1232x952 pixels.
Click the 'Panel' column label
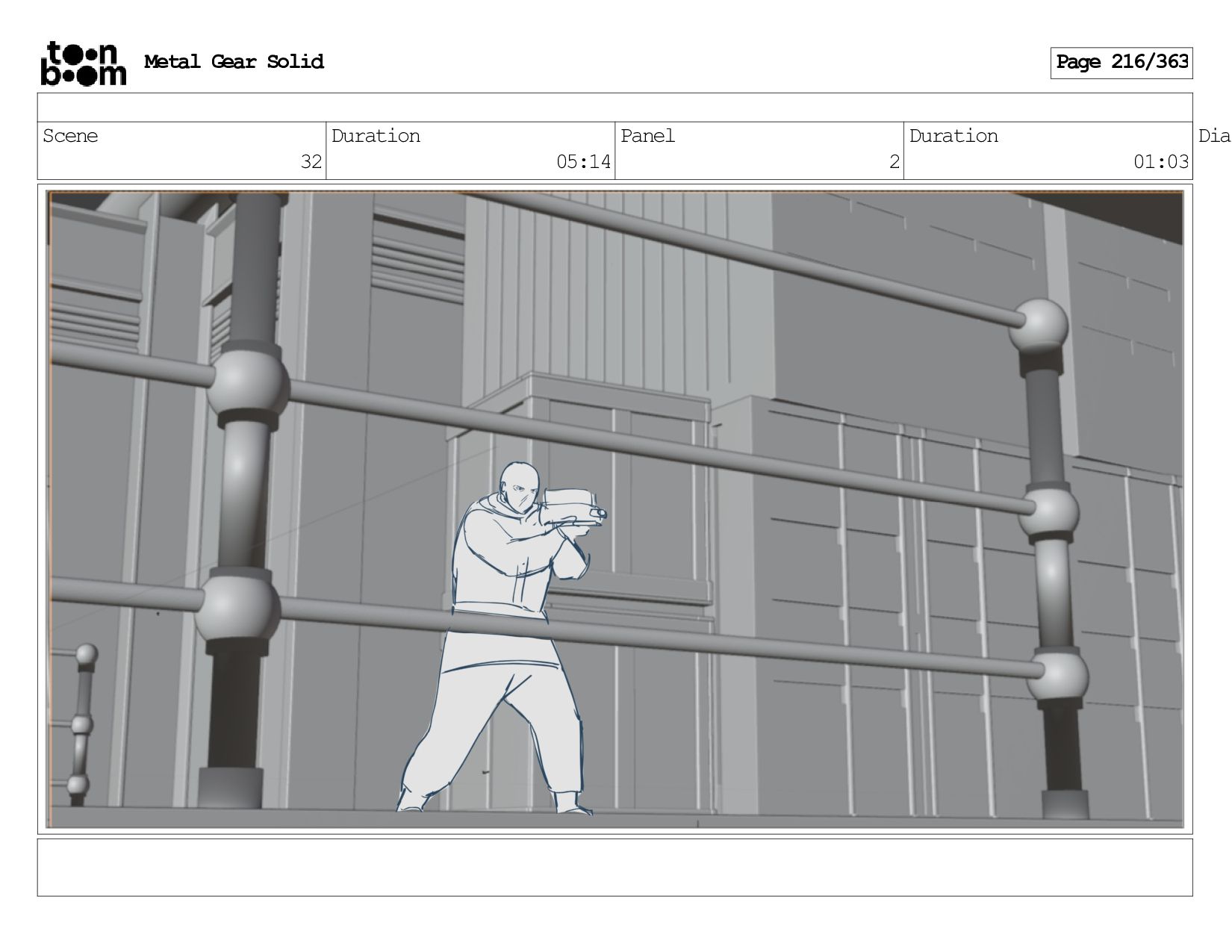pos(647,136)
